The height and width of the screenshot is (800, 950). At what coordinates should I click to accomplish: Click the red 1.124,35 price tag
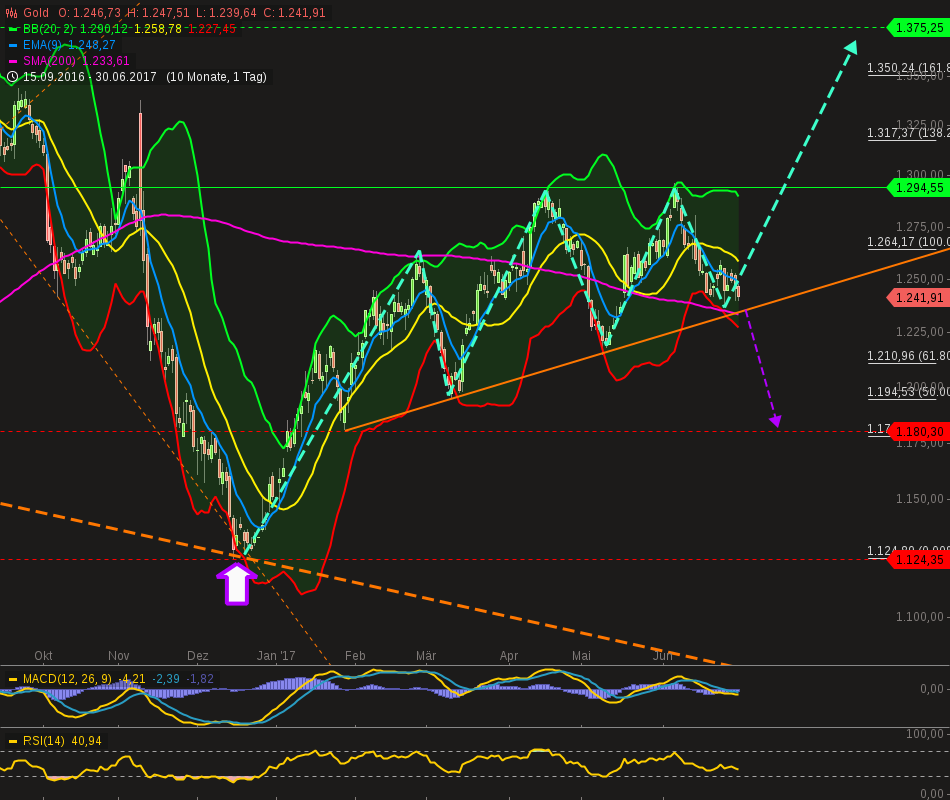pyautogui.click(x=918, y=559)
